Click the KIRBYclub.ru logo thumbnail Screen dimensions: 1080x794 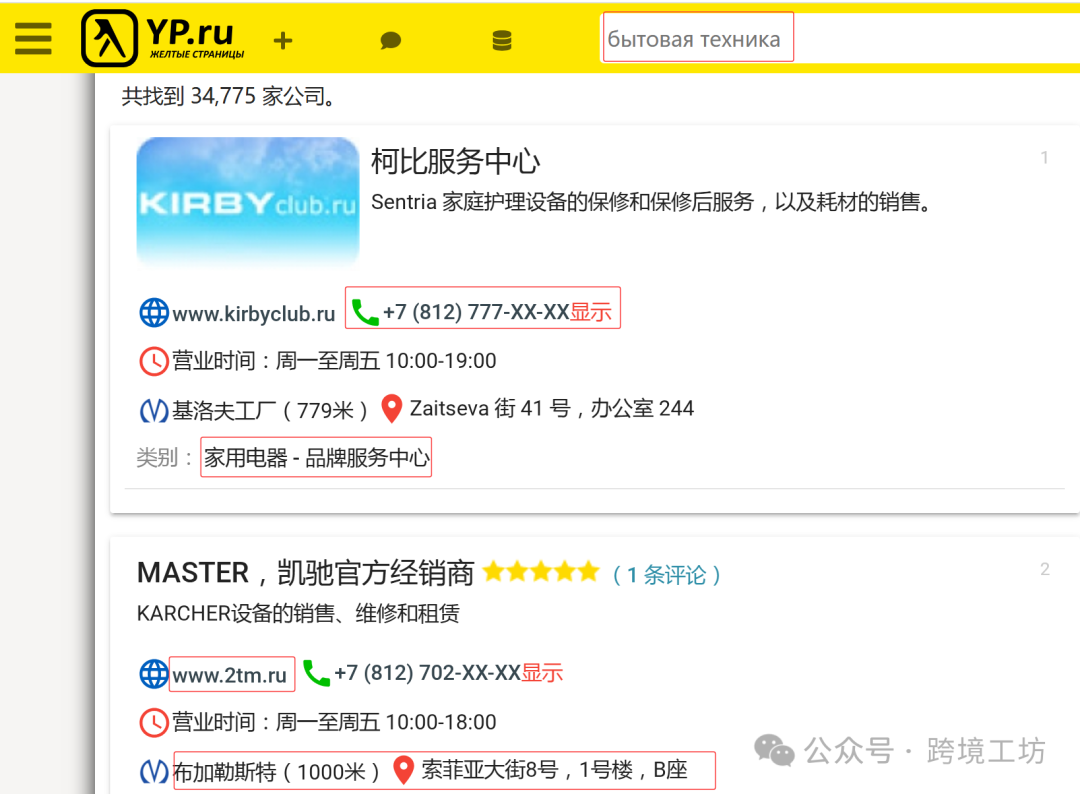coord(247,201)
